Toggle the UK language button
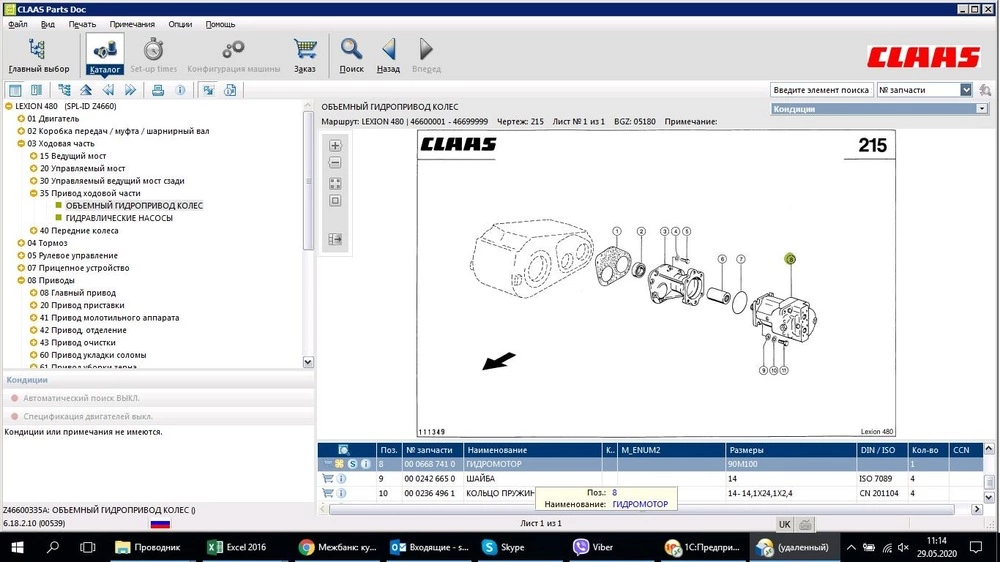This screenshot has height=562, width=1000. pyautogui.click(x=785, y=524)
